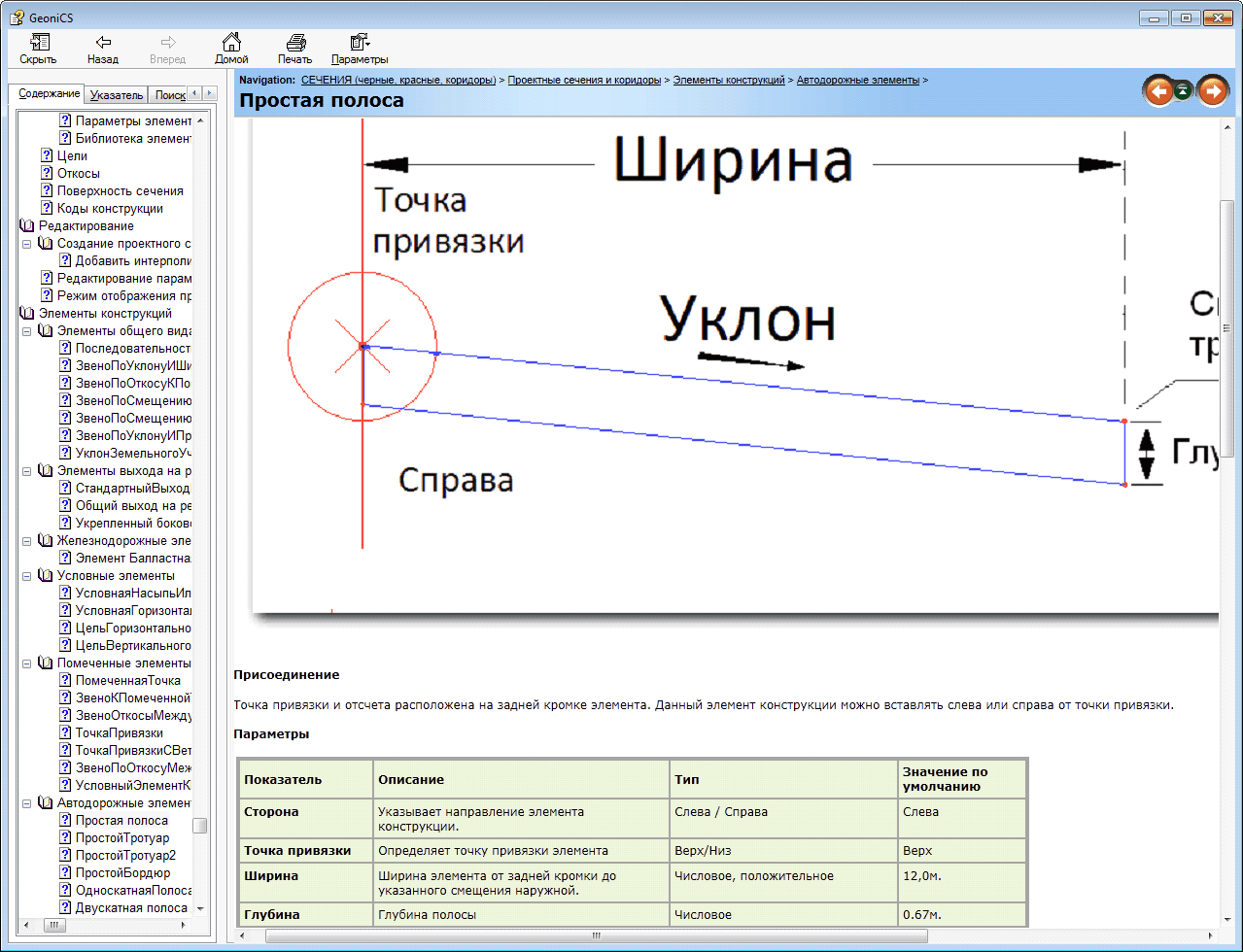Click the green up-level navigation icon
This screenshot has height=952, width=1243.
pos(1184,91)
